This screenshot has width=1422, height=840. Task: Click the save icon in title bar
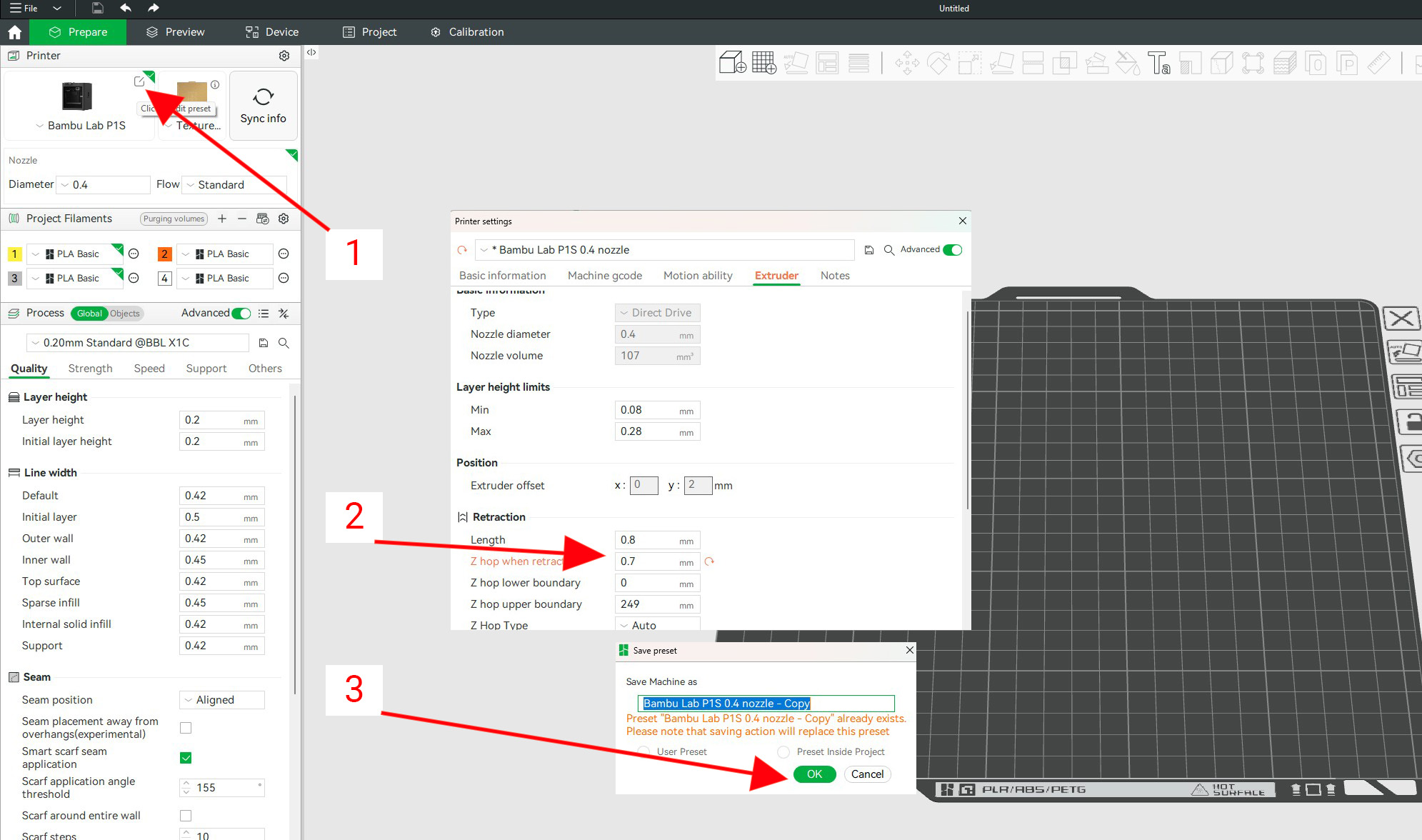point(98,8)
